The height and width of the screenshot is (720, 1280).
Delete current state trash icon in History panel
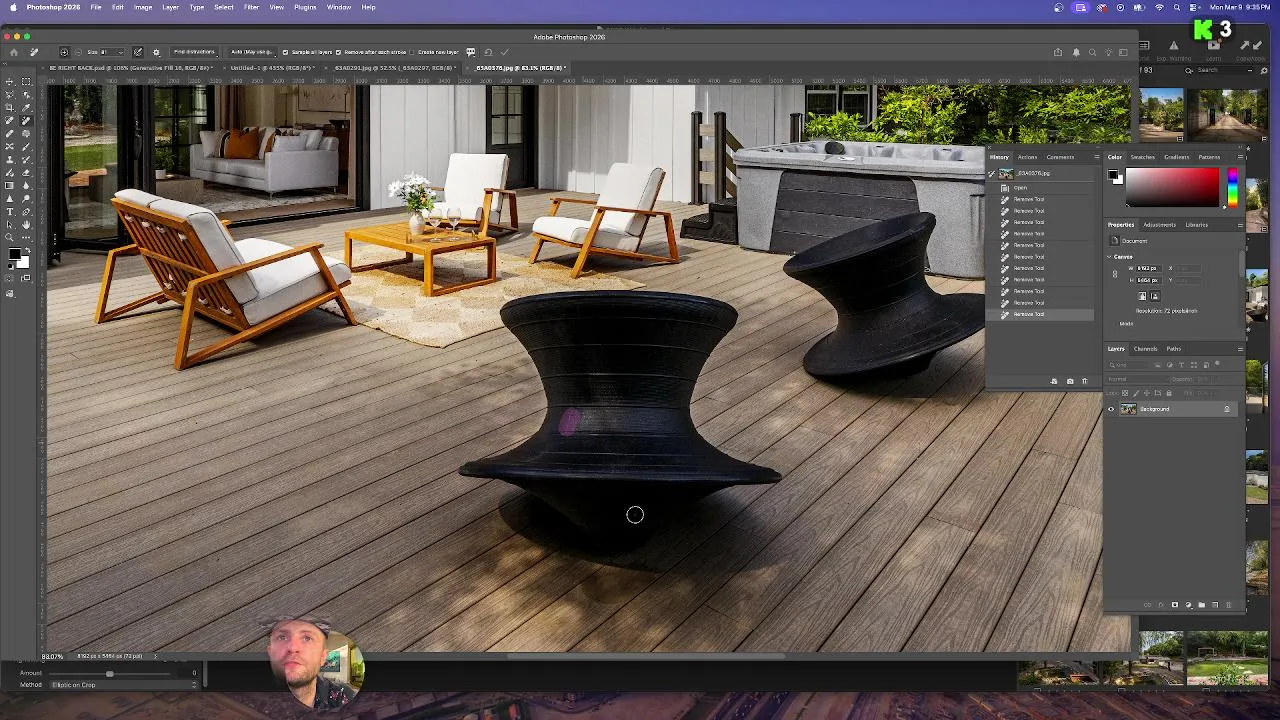1084,381
